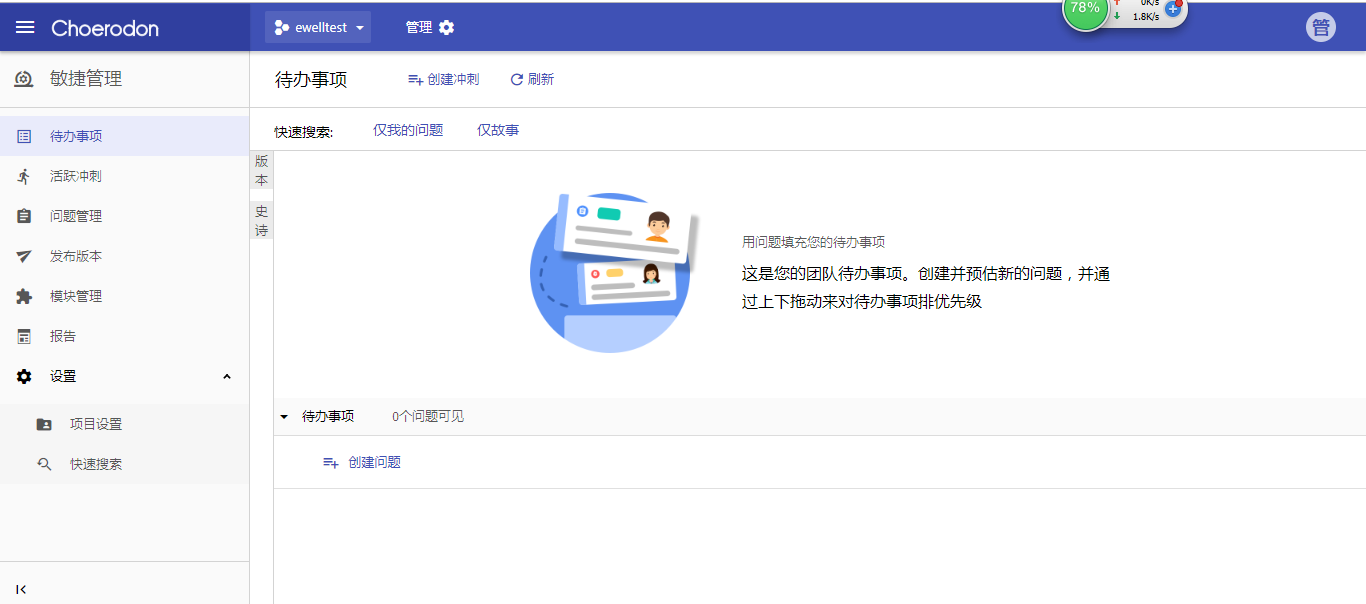Click the 创建问题 button
1366x604 pixels.
click(x=362, y=462)
